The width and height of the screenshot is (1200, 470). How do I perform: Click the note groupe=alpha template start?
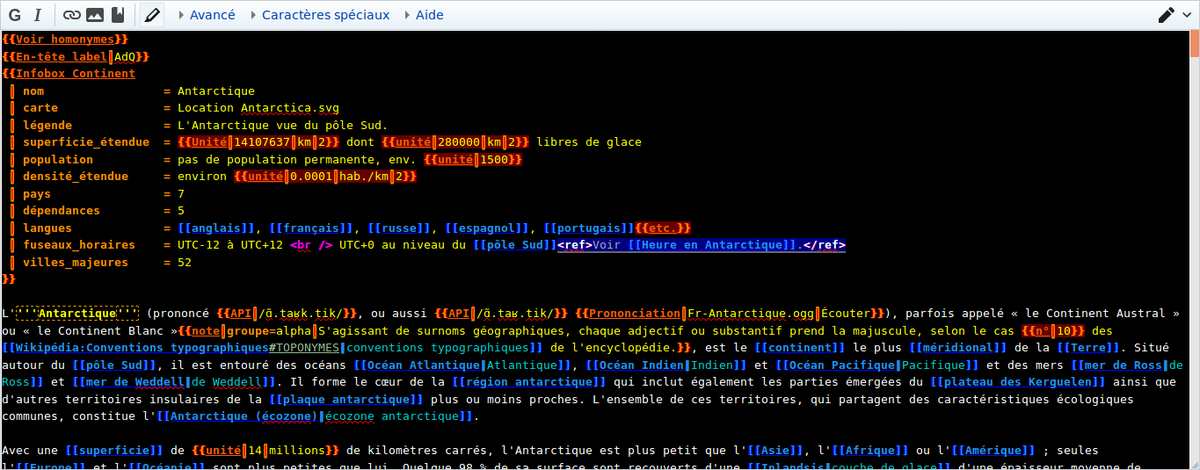[249, 330]
